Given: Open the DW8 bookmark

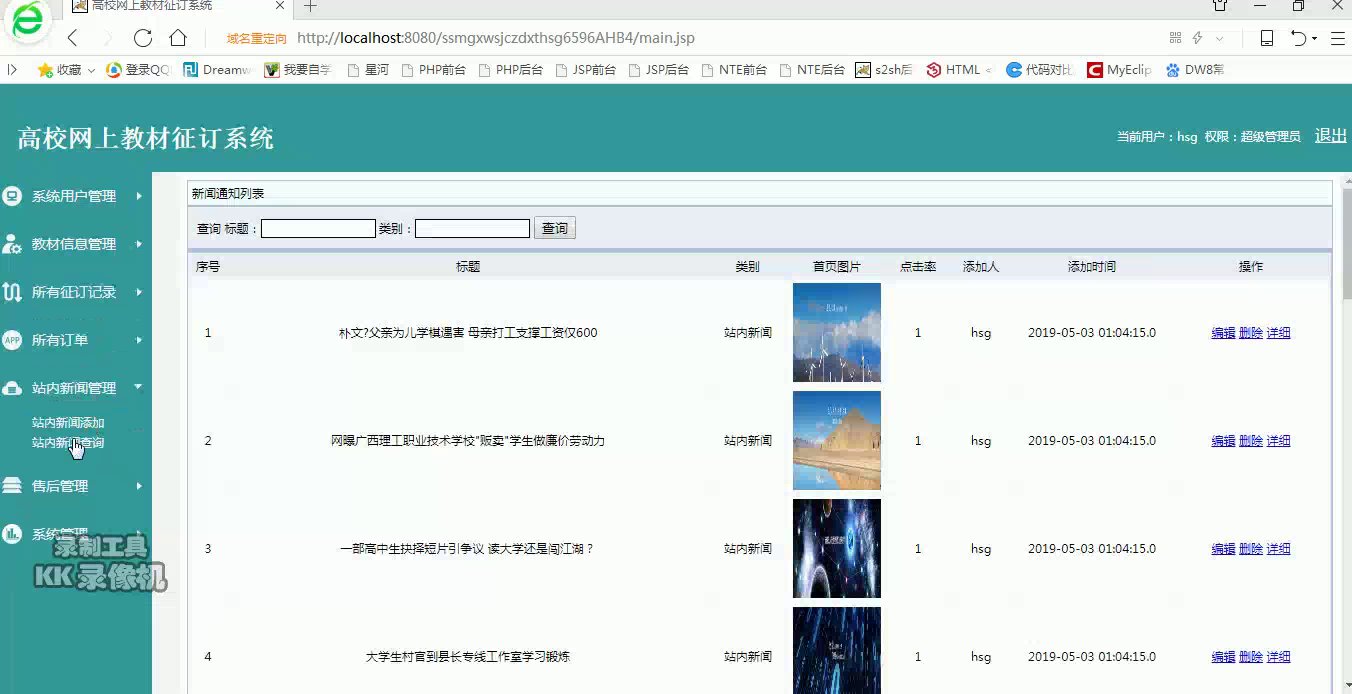Looking at the screenshot, I should [x=1195, y=70].
